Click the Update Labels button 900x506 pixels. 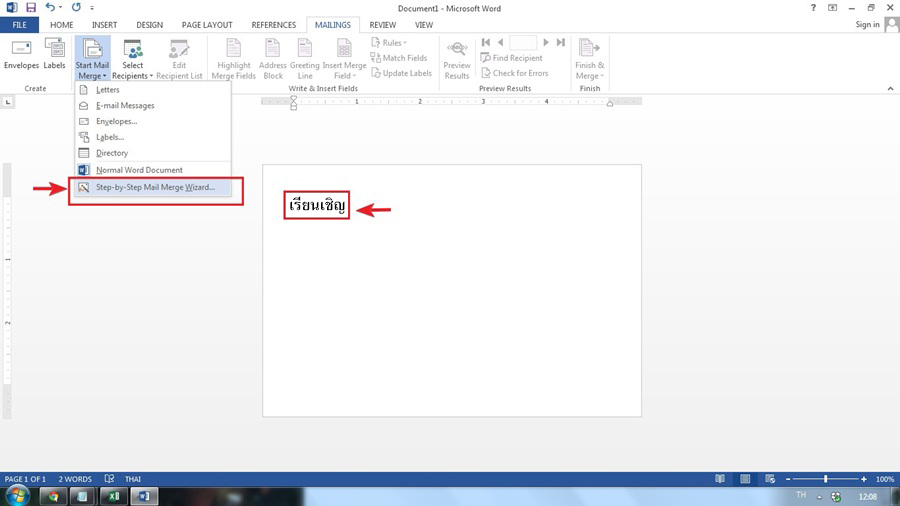[401, 73]
